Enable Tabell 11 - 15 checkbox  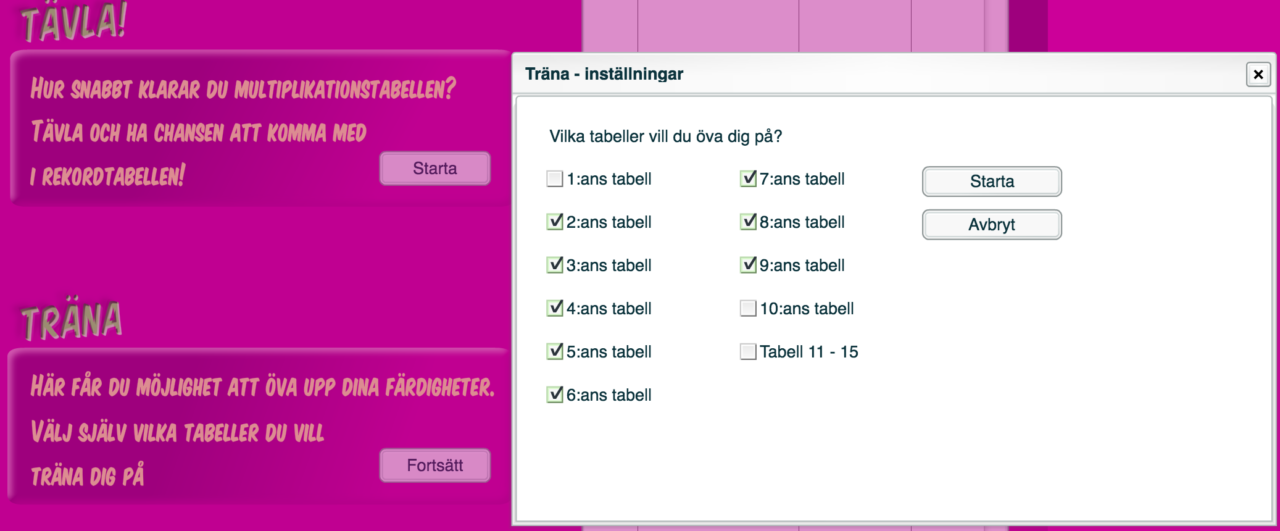(748, 352)
